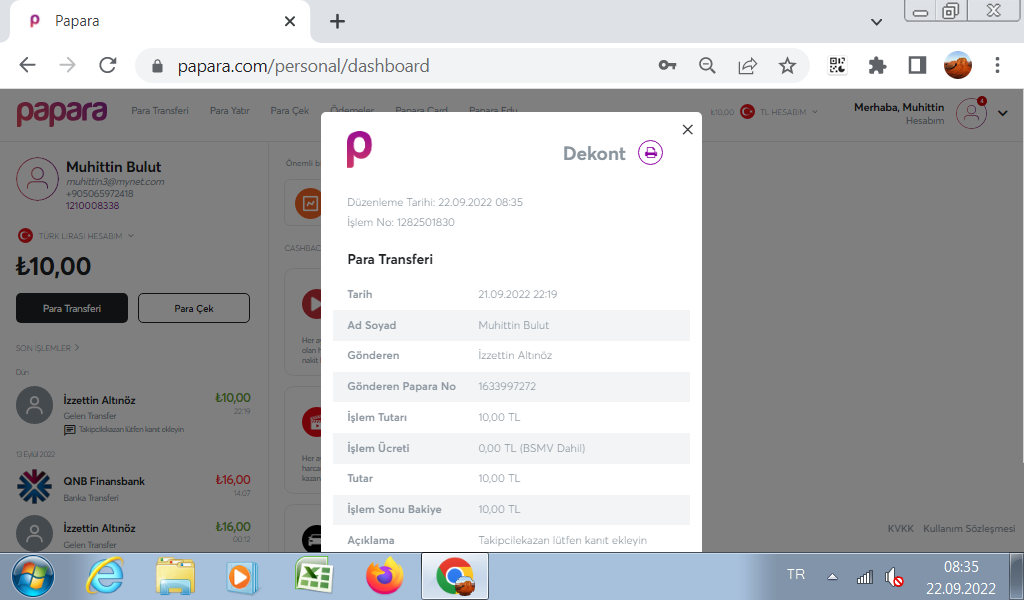Go back with browser back arrow

[27, 65]
